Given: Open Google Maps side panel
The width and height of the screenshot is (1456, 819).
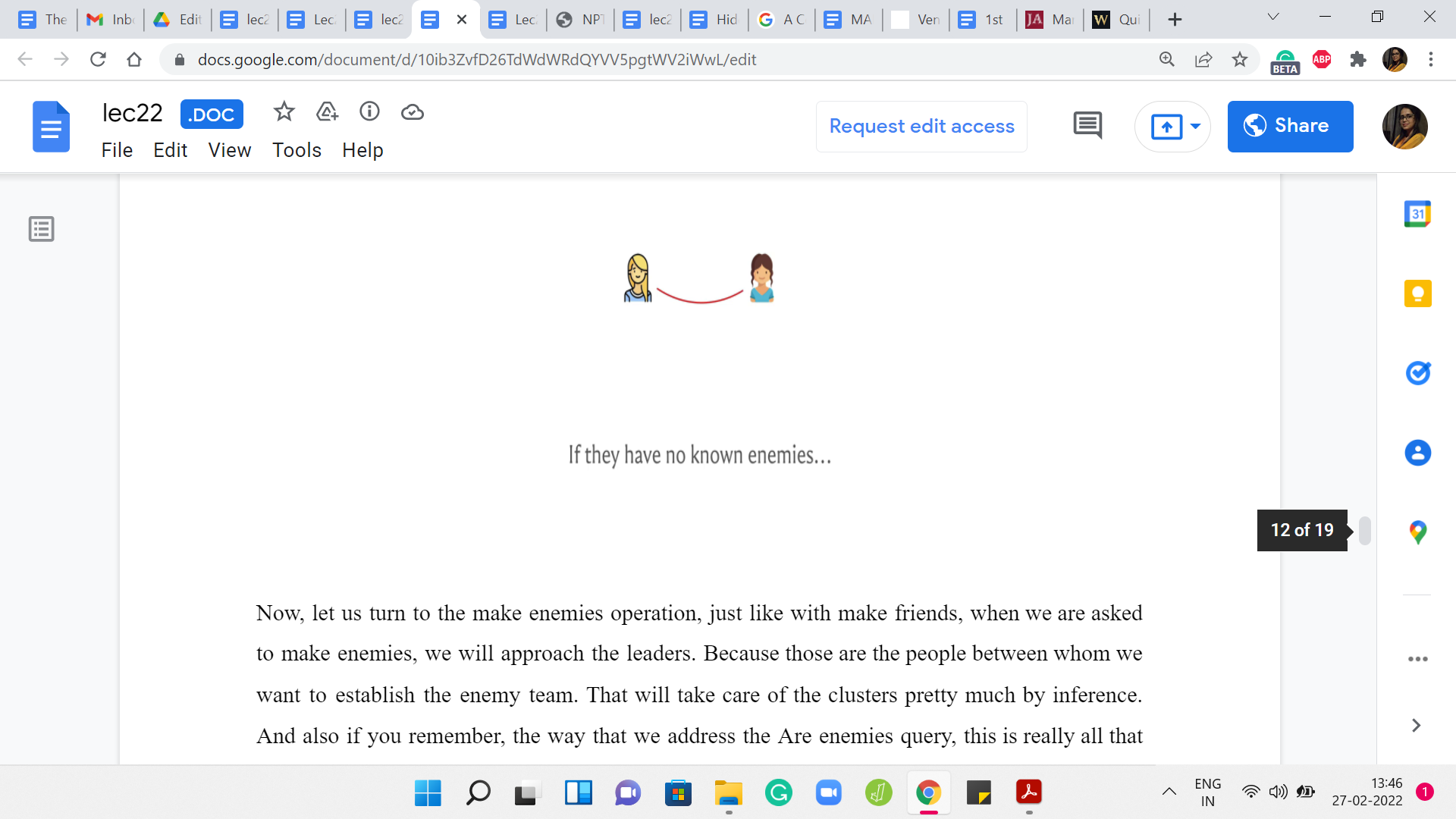Looking at the screenshot, I should coord(1417,532).
